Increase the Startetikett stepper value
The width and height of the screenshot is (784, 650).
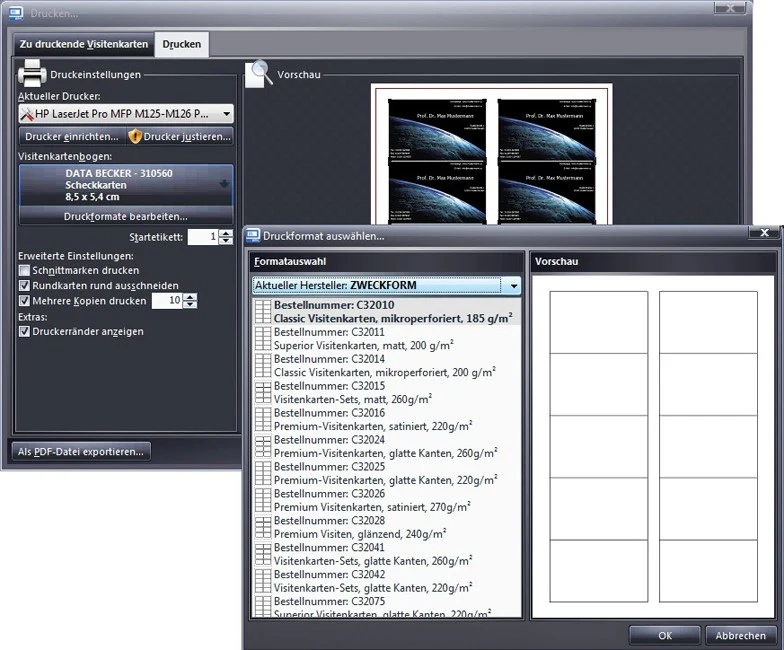coord(226,234)
